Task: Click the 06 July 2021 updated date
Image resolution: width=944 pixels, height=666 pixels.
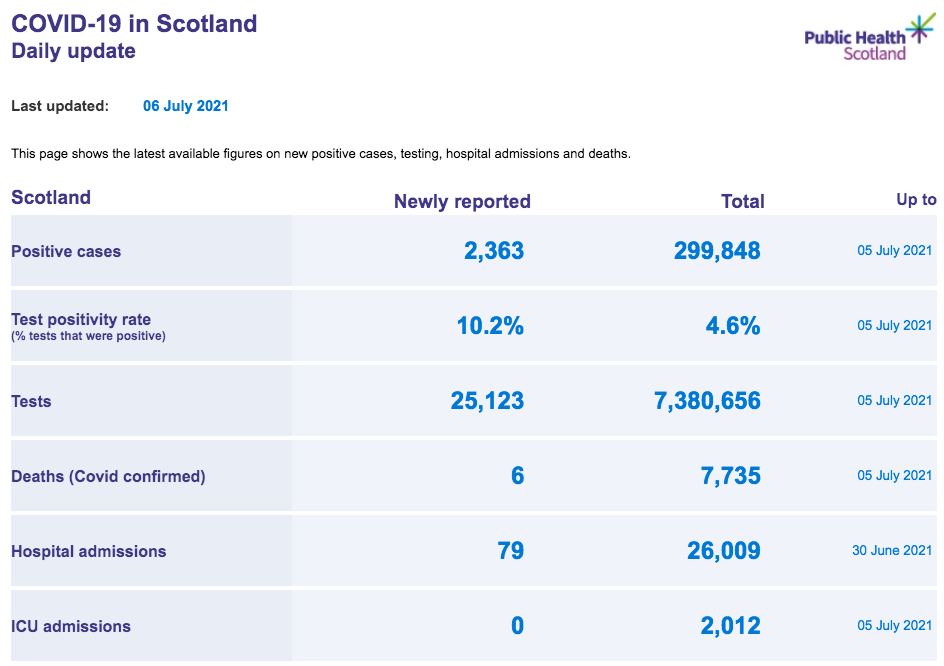Action: (185, 106)
